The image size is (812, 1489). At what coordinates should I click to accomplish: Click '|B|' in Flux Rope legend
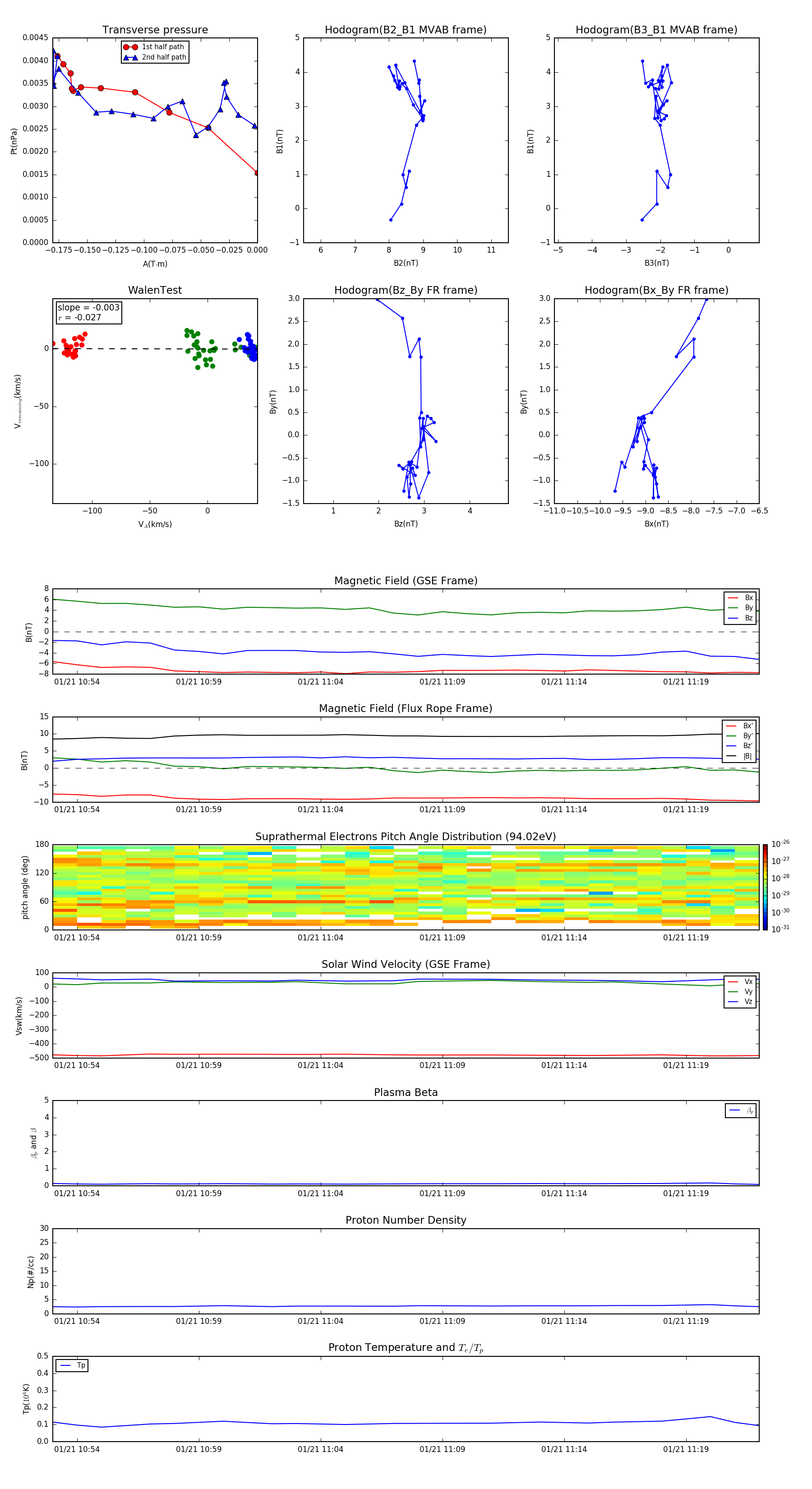coord(739,756)
